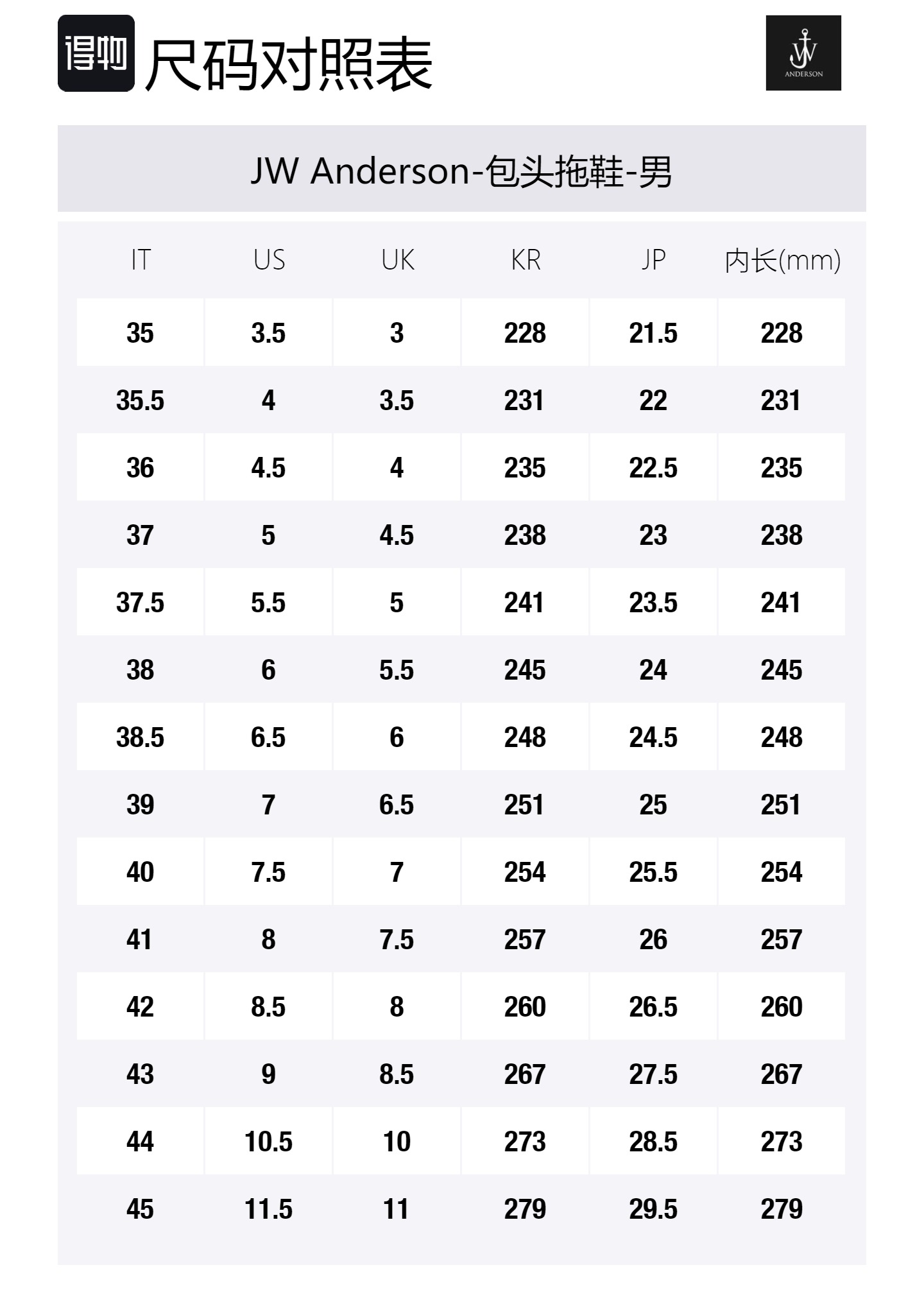
Task: Click JP size 21.5 cell
Action: click(653, 333)
